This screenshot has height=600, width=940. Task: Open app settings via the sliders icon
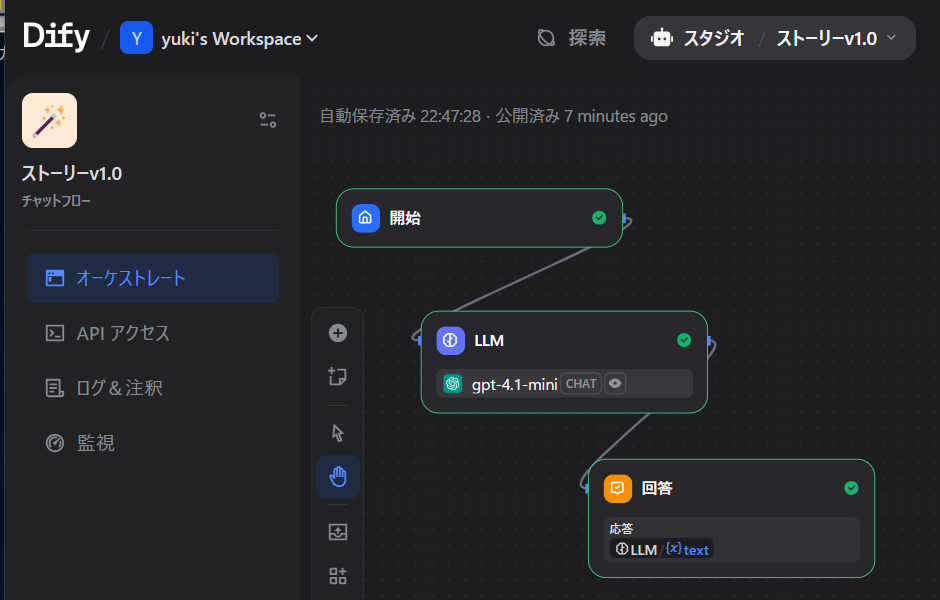click(267, 120)
